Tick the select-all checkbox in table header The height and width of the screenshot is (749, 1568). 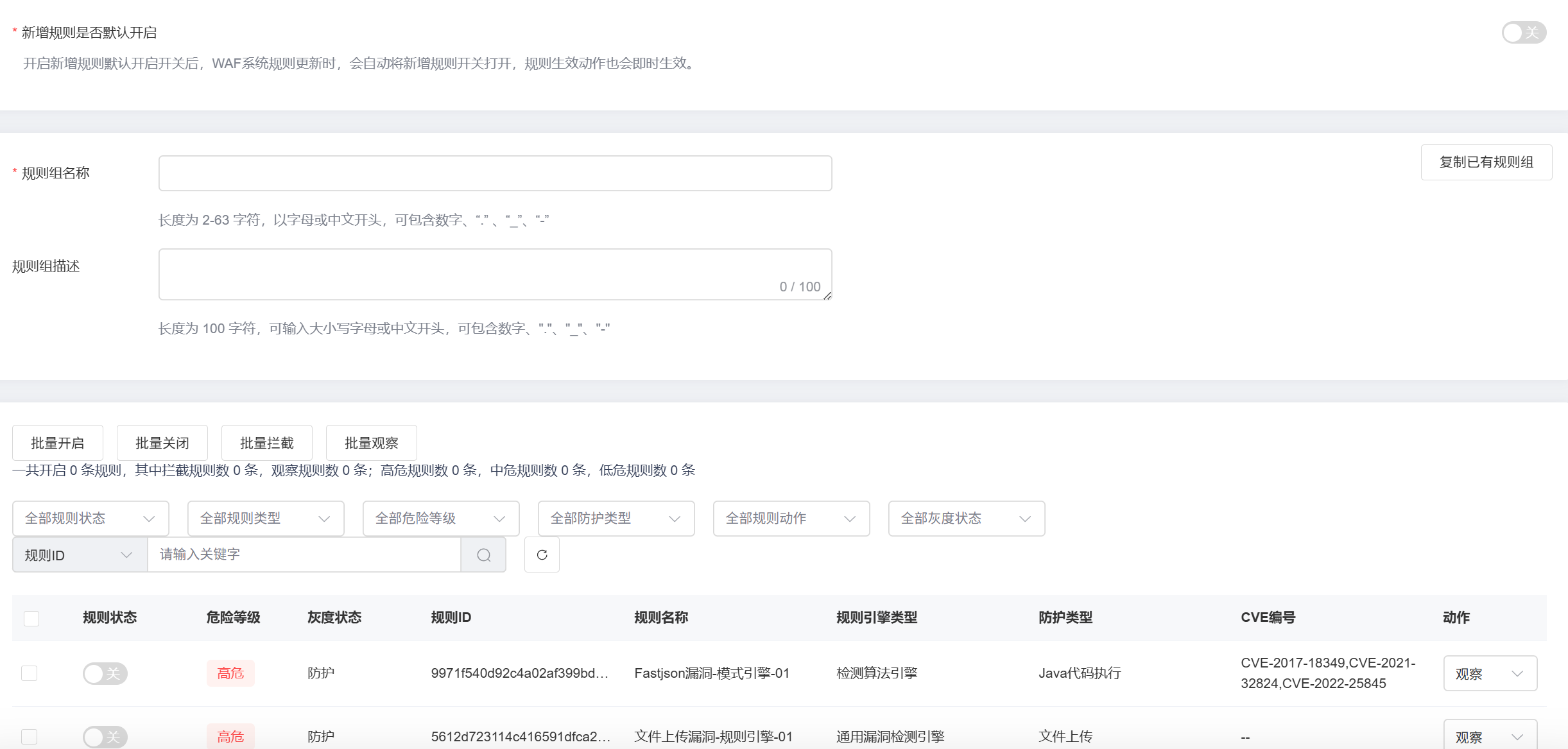click(x=31, y=618)
